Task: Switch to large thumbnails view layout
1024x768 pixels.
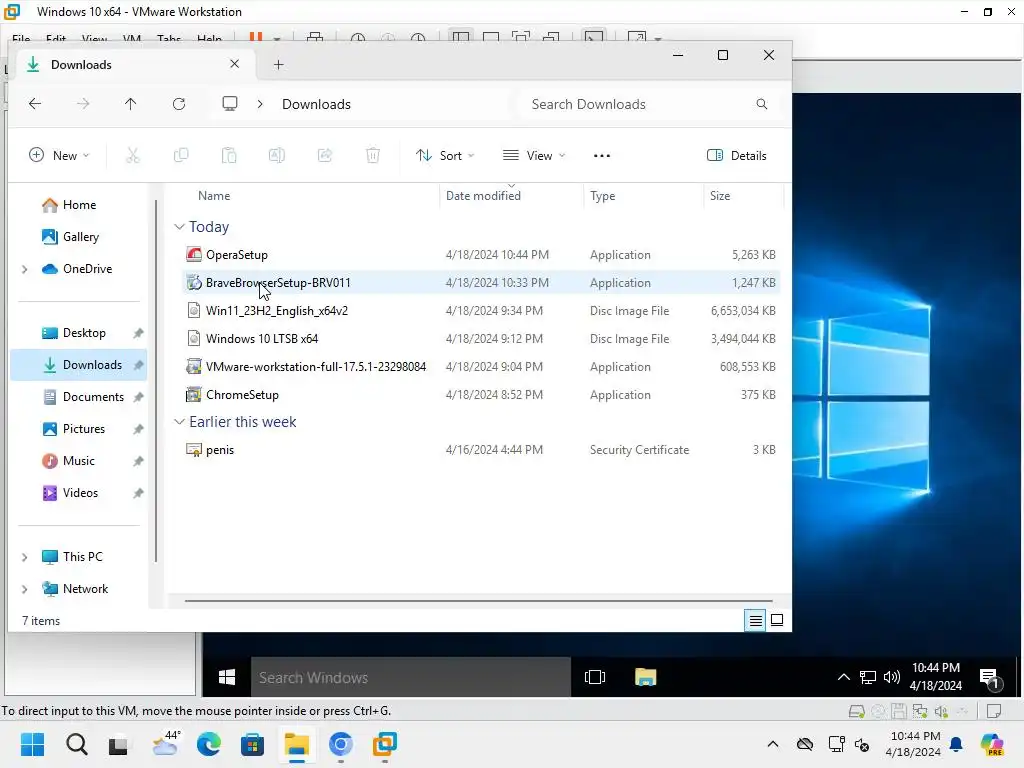Action: [777, 620]
